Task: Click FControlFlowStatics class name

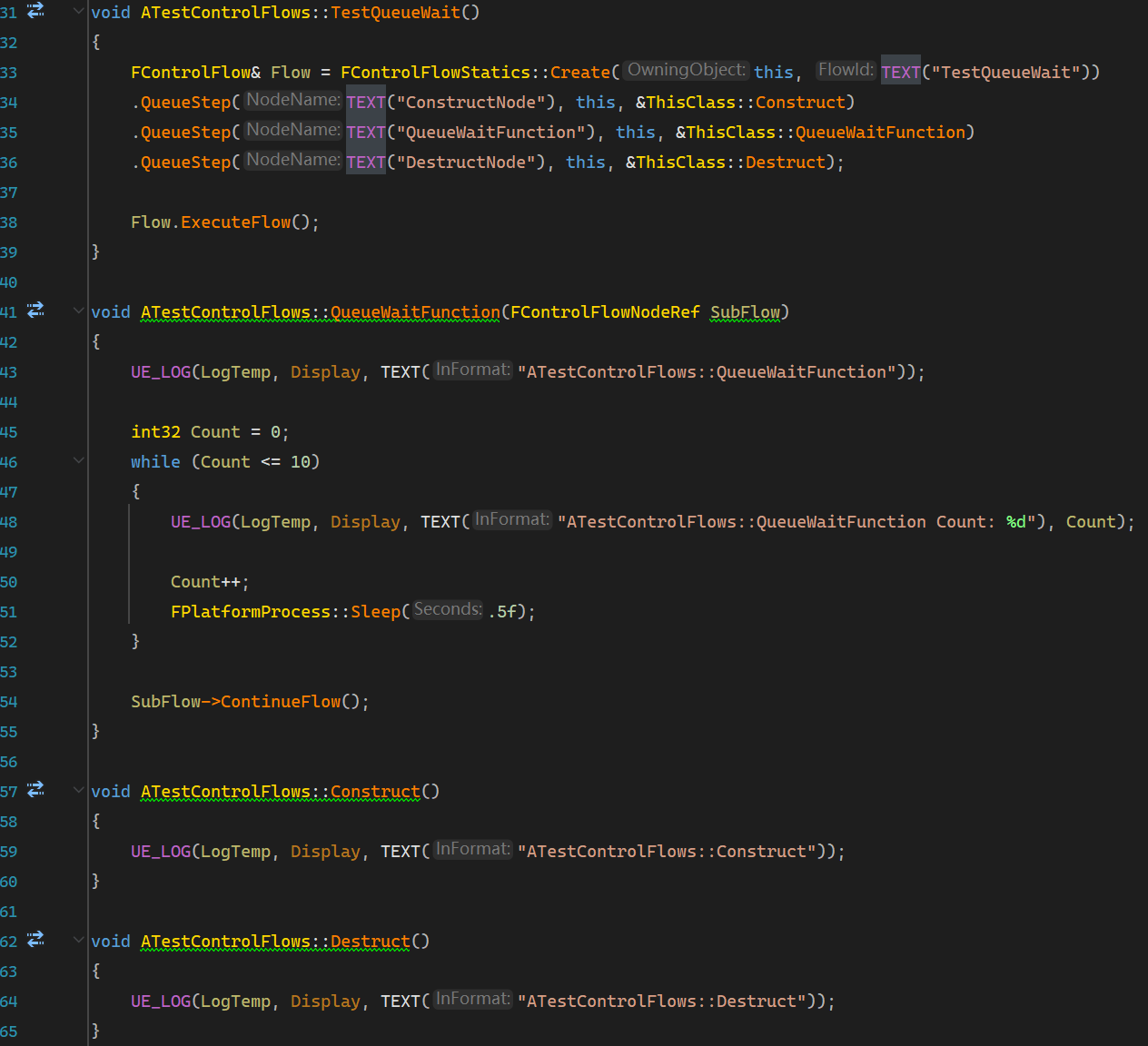Action: 435,73
